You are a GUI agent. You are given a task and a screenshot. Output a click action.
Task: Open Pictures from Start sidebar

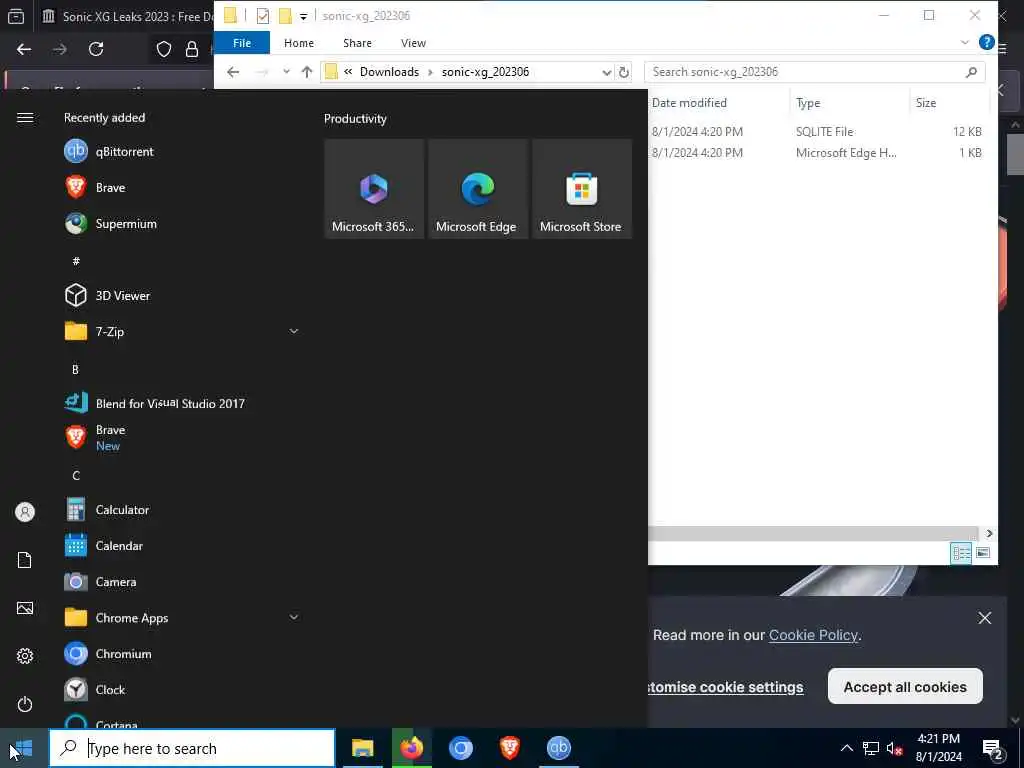[25, 608]
